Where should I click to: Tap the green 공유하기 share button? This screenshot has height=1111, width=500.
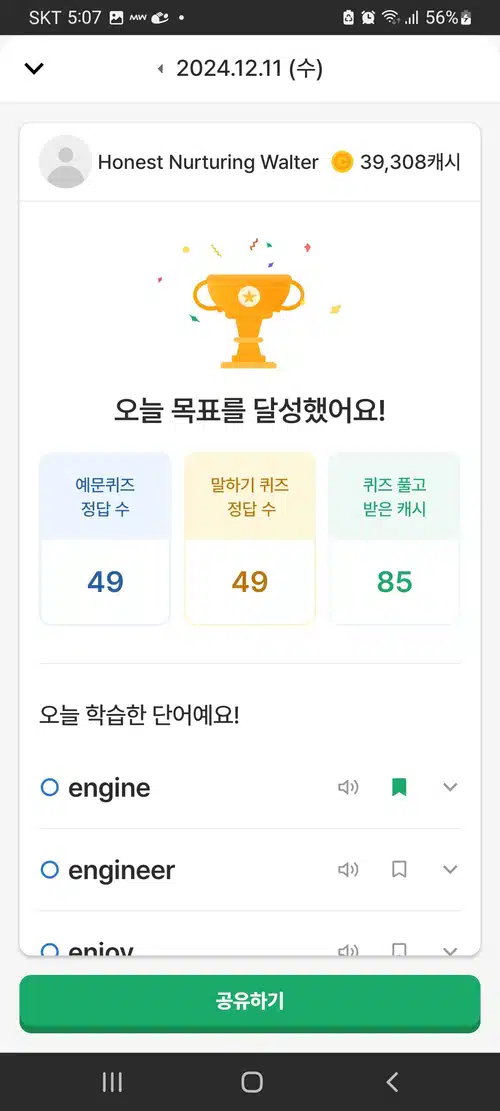click(250, 1001)
